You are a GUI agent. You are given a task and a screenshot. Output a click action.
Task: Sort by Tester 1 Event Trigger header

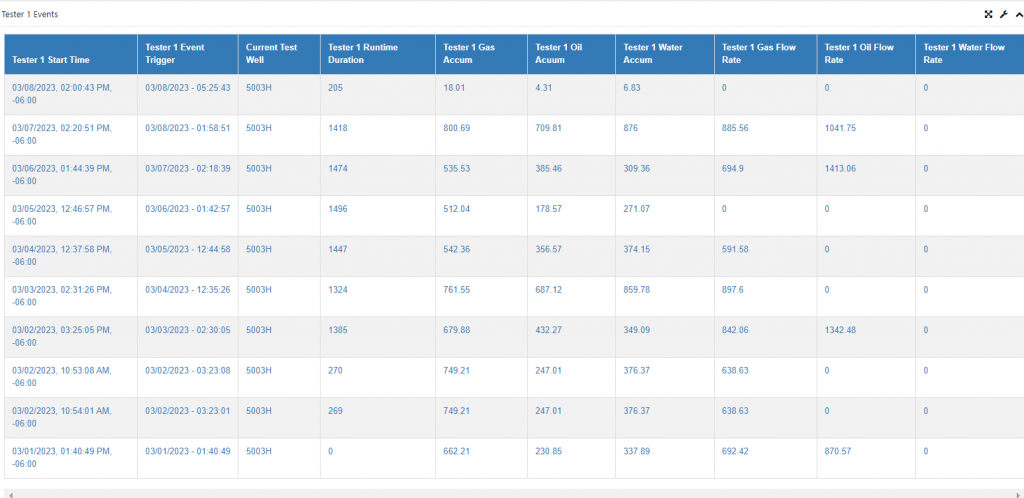174,54
